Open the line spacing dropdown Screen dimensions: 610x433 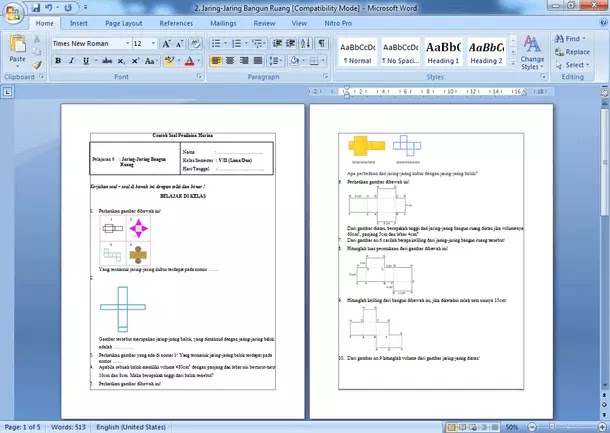[x=281, y=61]
